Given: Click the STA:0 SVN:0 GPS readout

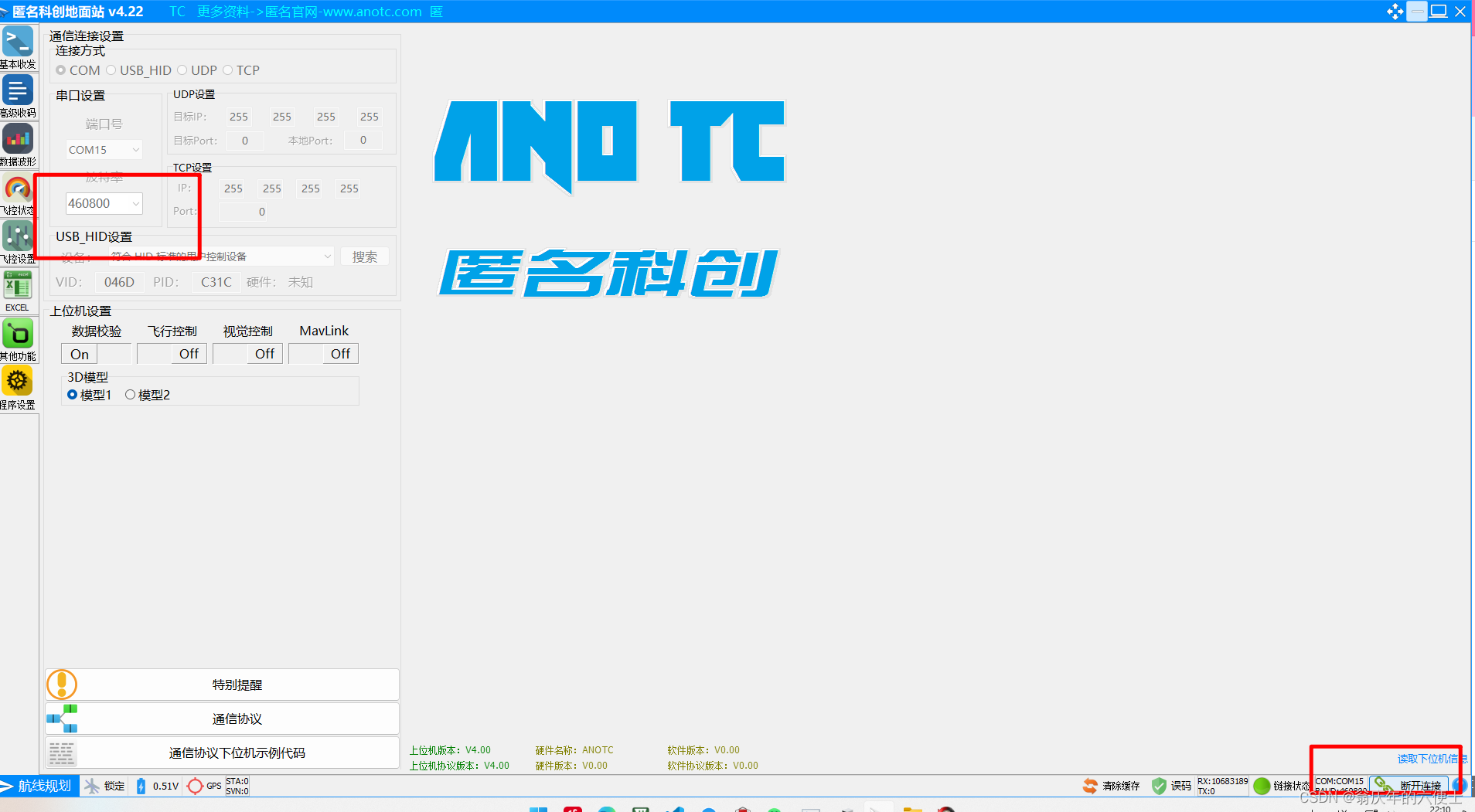Looking at the screenshot, I should pos(237,786).
